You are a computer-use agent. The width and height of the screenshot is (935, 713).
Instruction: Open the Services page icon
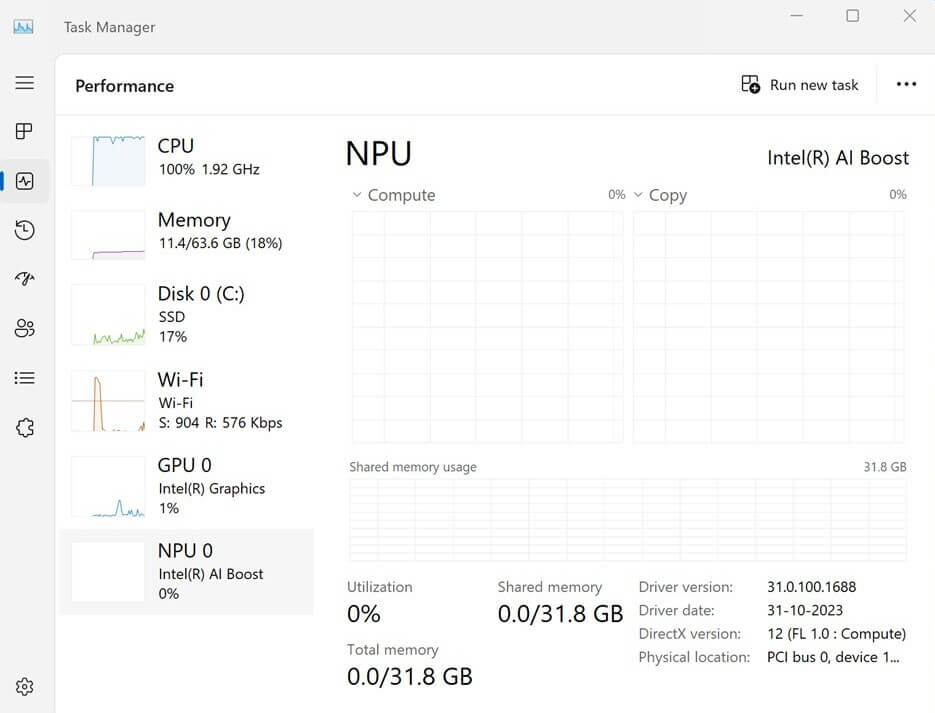click(25, 427)
